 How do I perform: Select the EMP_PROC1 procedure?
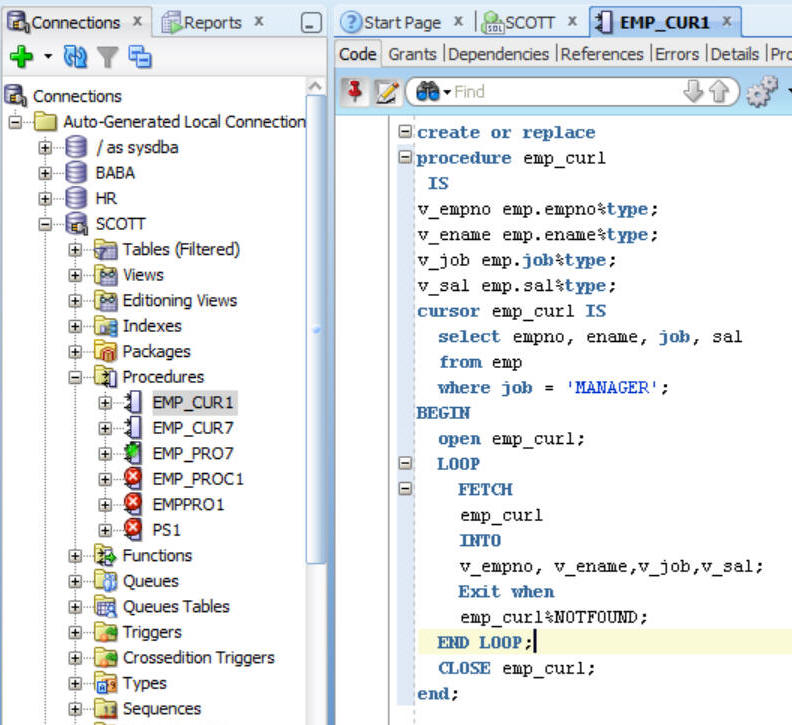click(197, 479)
